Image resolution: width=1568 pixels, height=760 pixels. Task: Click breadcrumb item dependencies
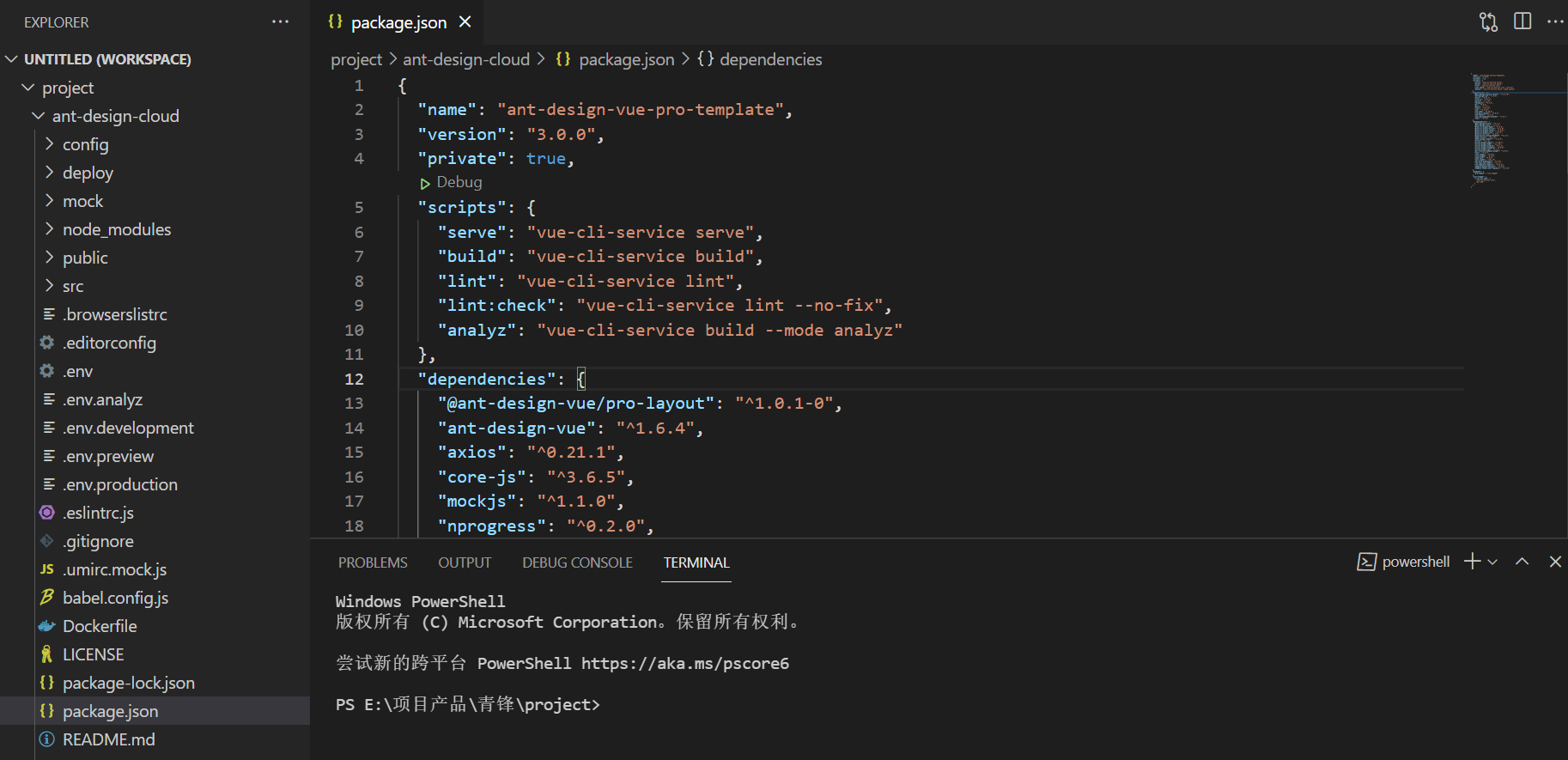click(770, 59)
